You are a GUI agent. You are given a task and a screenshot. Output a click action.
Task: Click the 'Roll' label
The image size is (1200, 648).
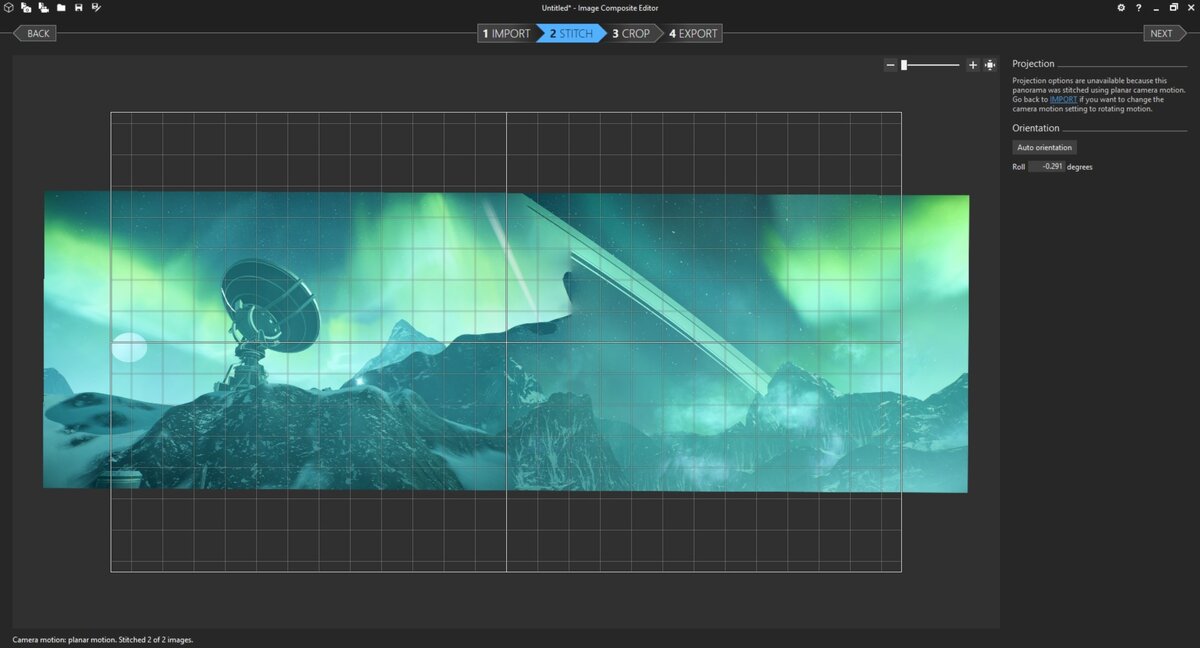pos(1018,167)
